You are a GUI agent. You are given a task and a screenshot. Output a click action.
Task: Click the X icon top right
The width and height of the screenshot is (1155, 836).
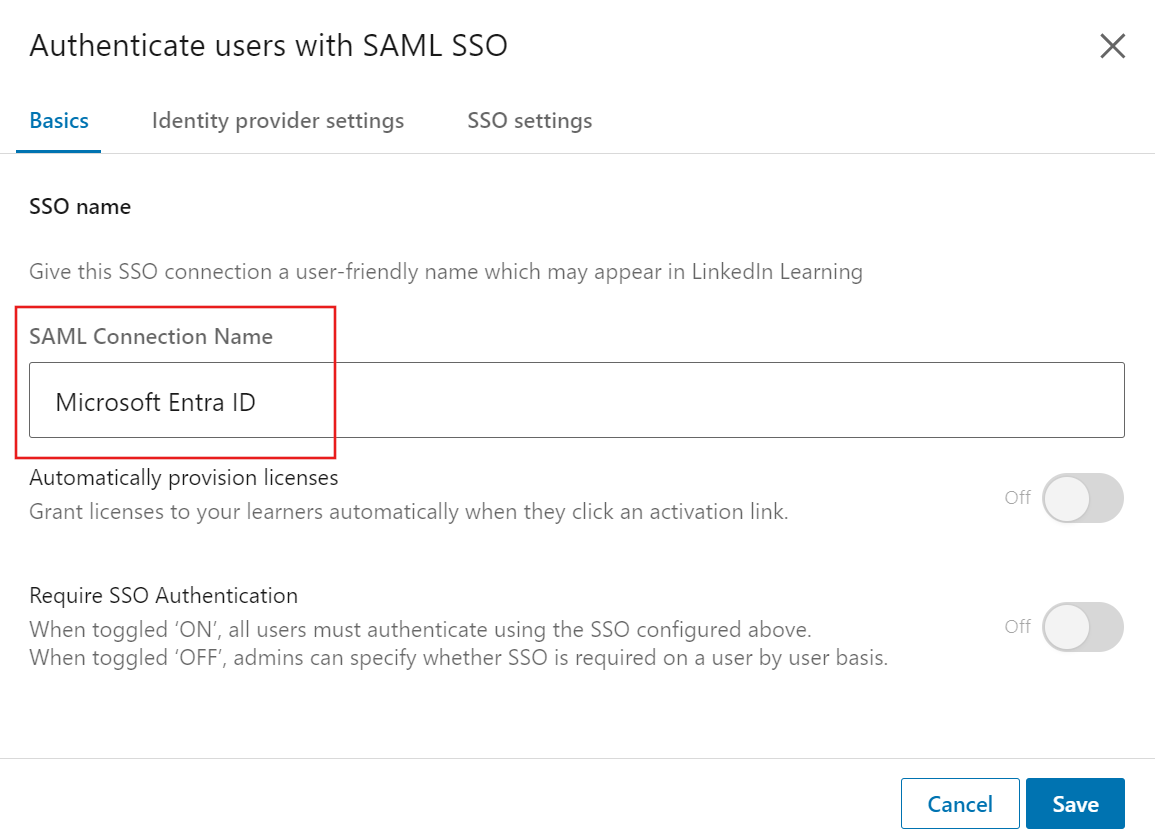[x=1112, y=45]
